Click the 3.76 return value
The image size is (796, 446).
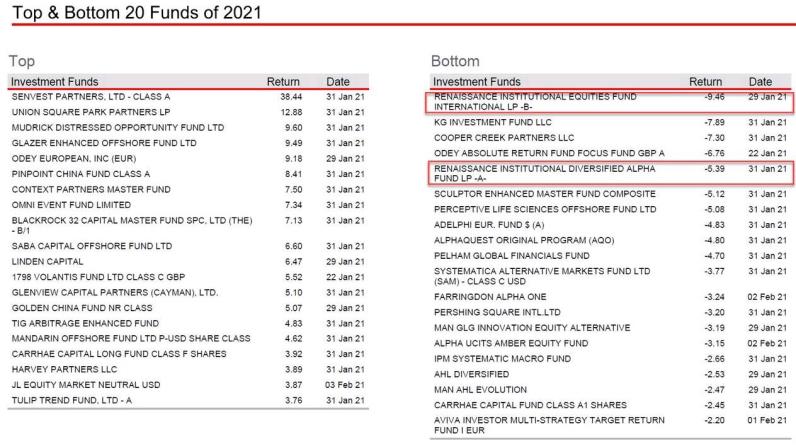(293, 400)
